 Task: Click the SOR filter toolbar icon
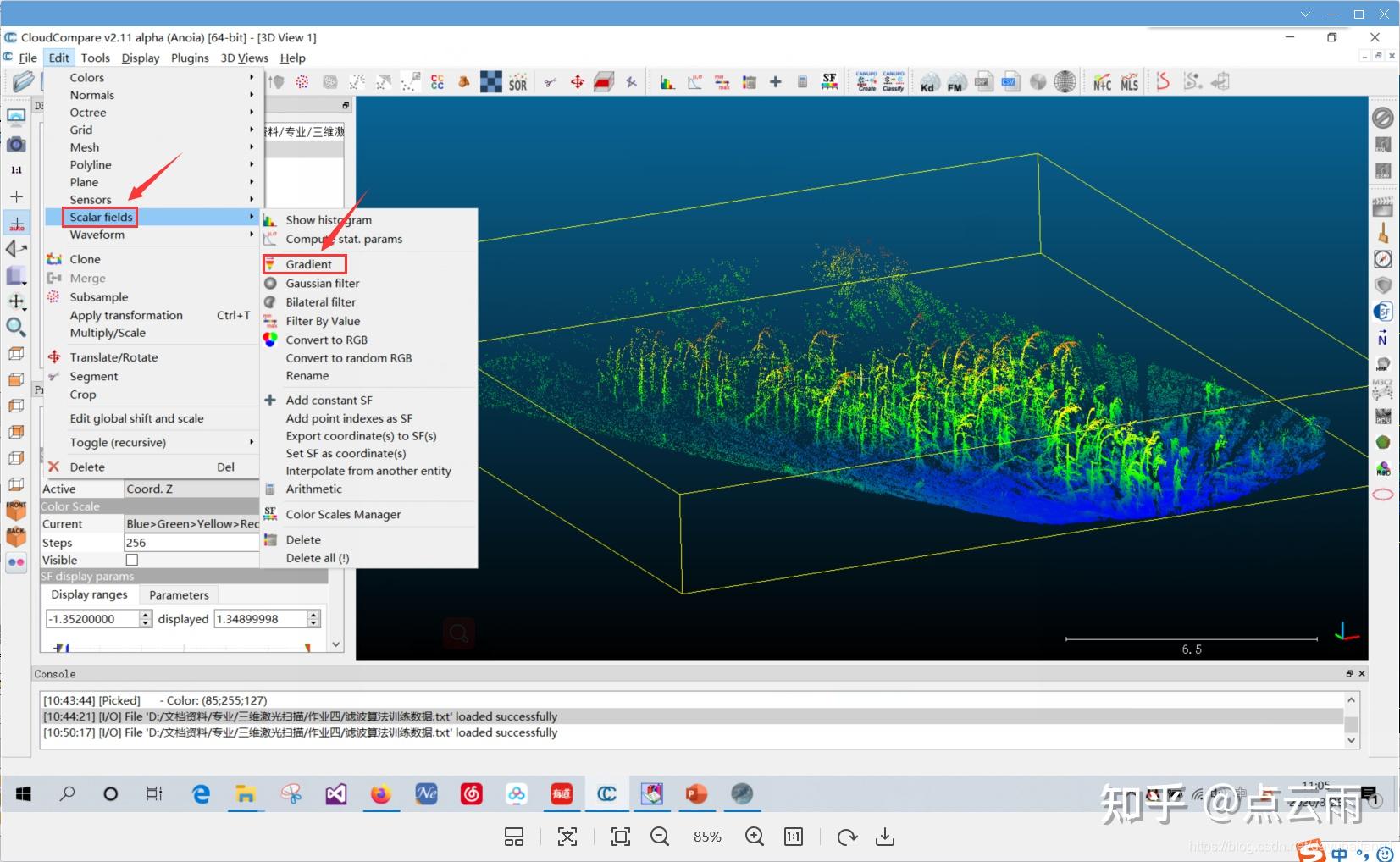click(x=517, y=82)
